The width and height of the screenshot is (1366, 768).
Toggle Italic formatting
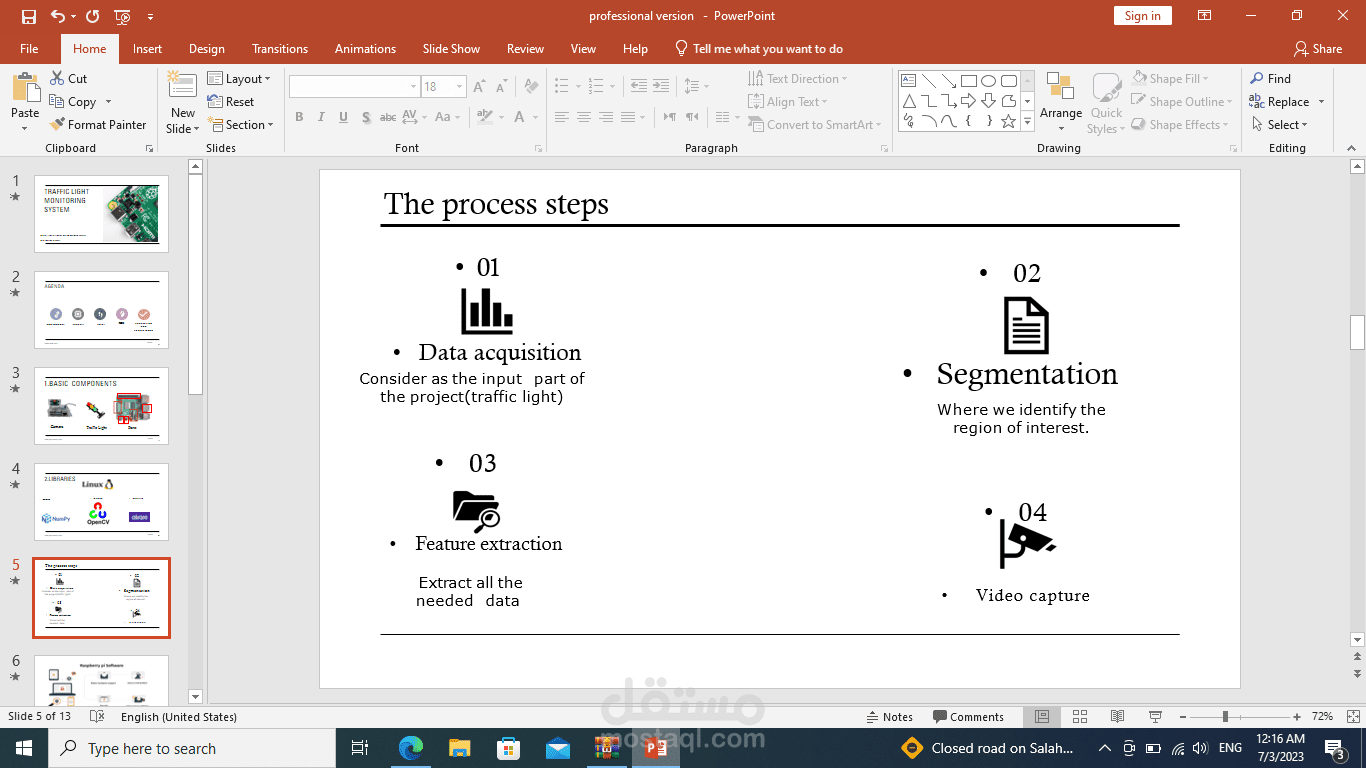click(x=320, y=117)
